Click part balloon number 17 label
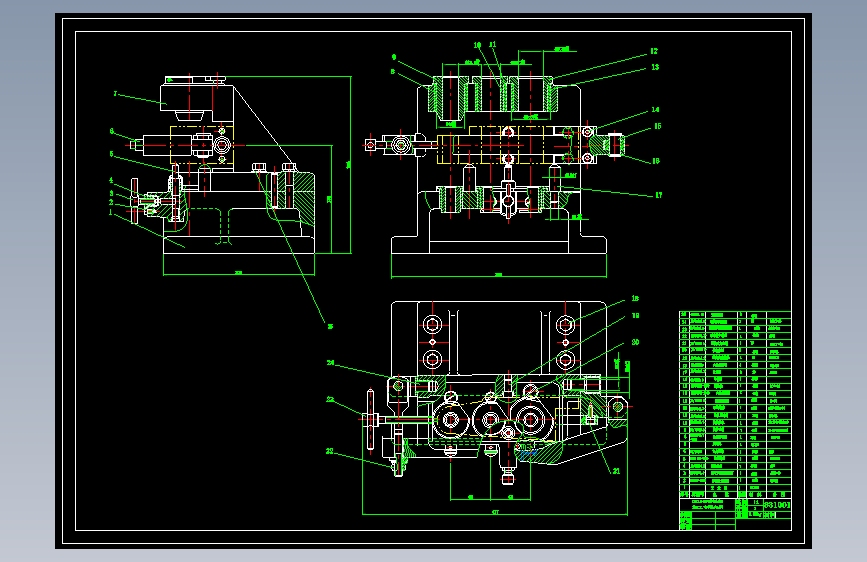Screen dimensions: 867x562 point(659,195)
